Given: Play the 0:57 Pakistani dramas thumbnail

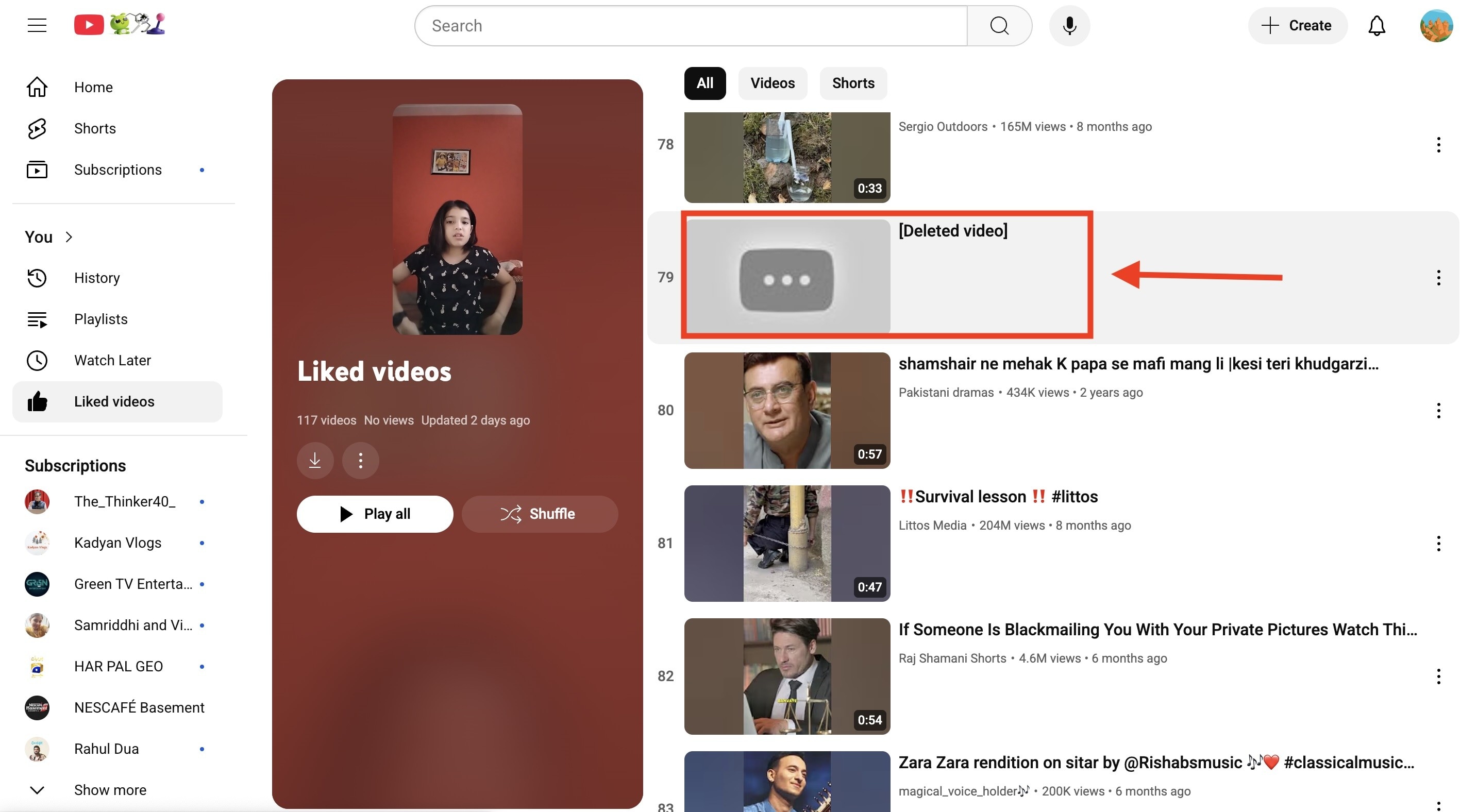Looking at the screenshot, I should pyautogui.click(x=787, y=410).
